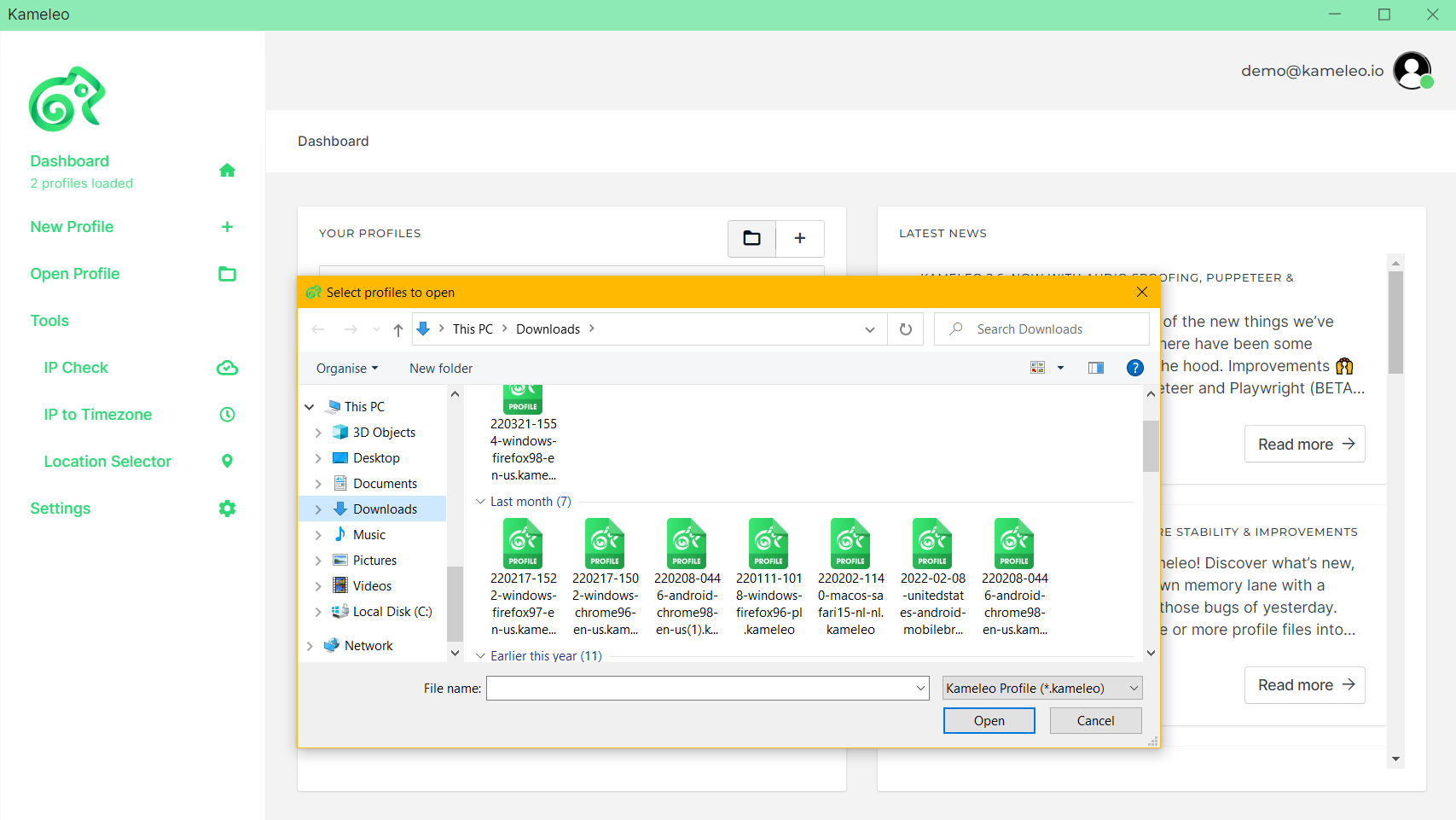Screen dimensions: 1456x820
Task: Select Location Selector under Tools
Action: coord(107,462)
